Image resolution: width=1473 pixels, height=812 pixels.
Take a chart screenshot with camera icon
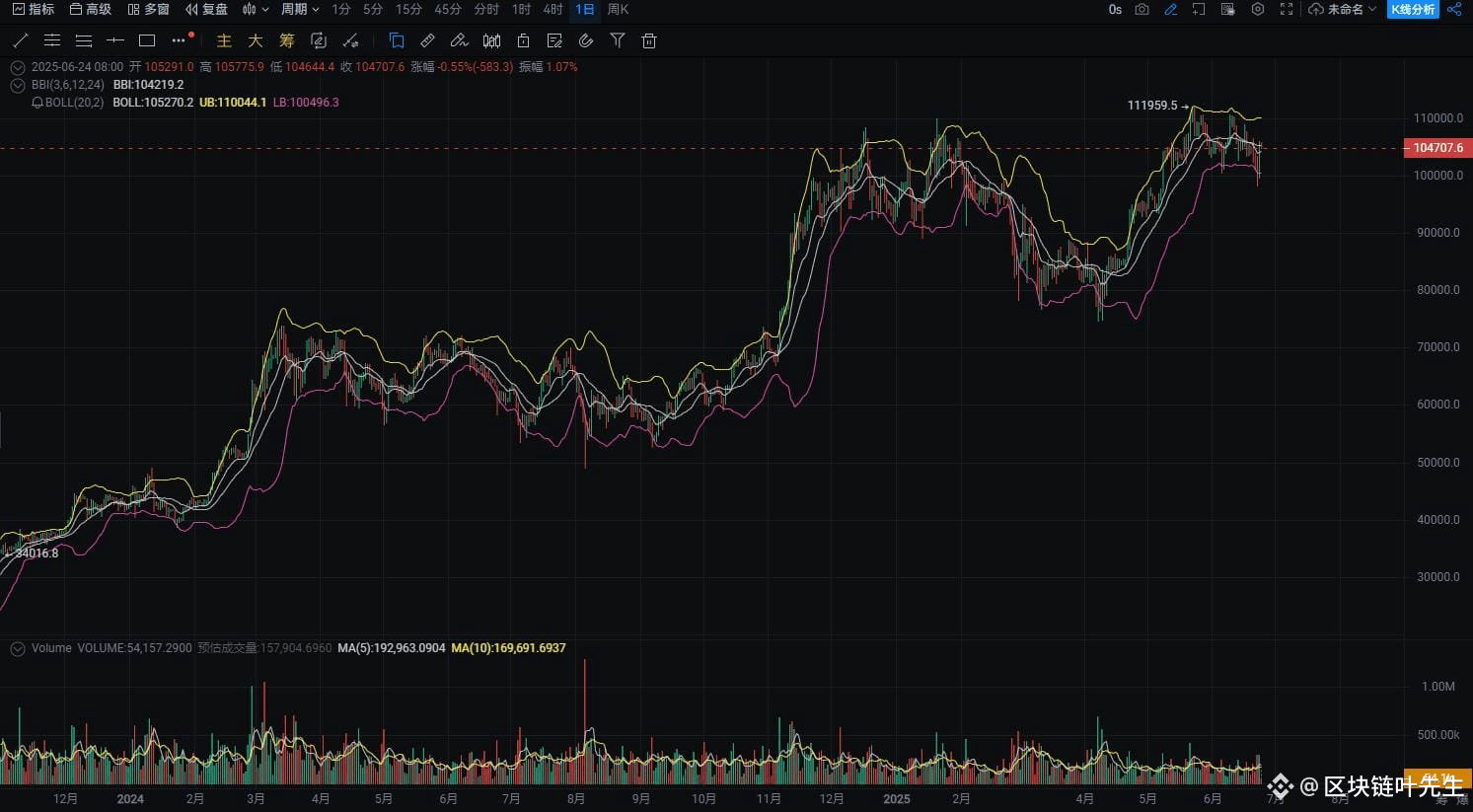pyautogui.click(x=1142, y=9)
